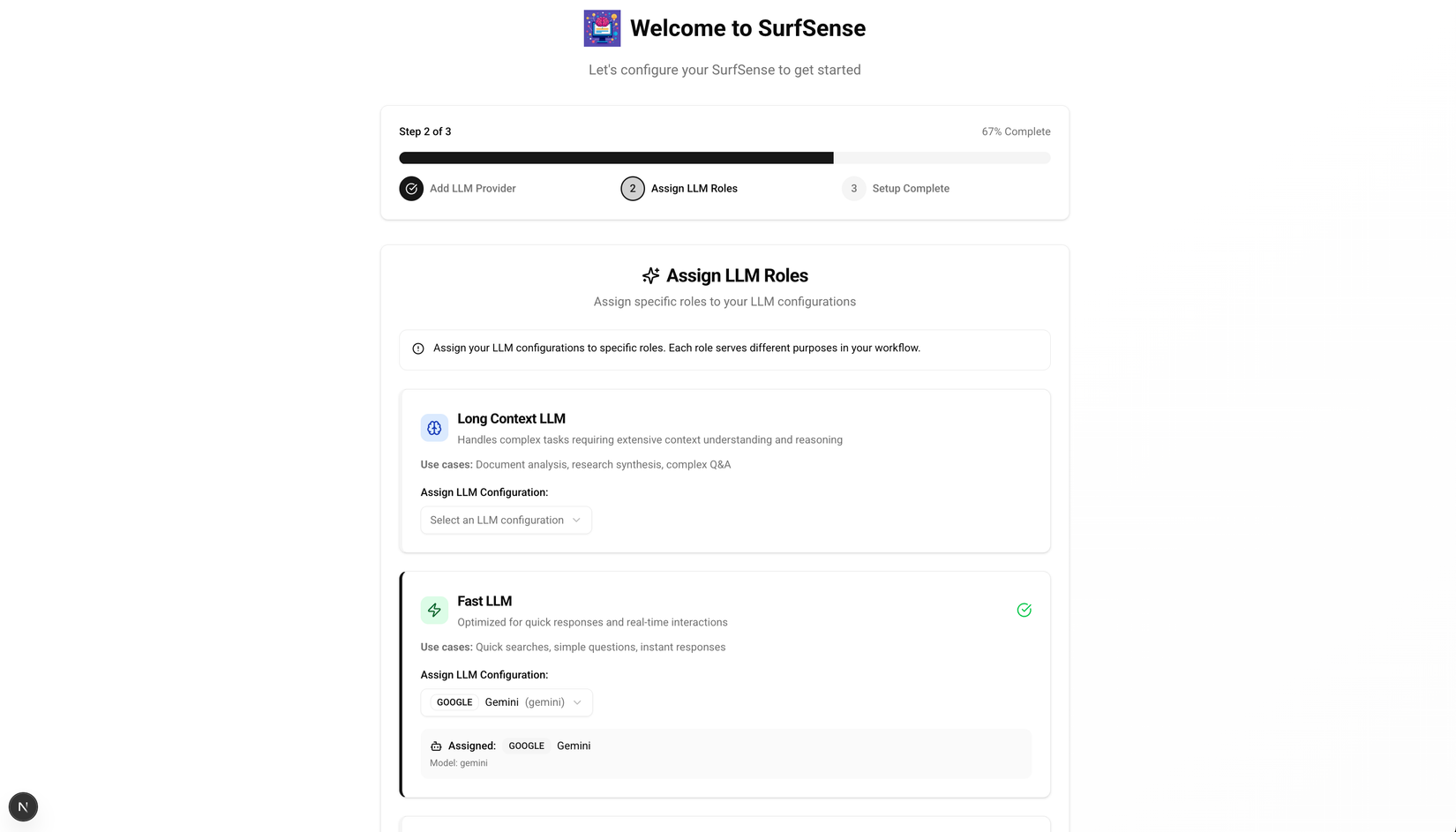The image size is (1456, 832).
Task: Click the GOOGLE provider badge in Fast LLM selector
Action: coord(454,702)
